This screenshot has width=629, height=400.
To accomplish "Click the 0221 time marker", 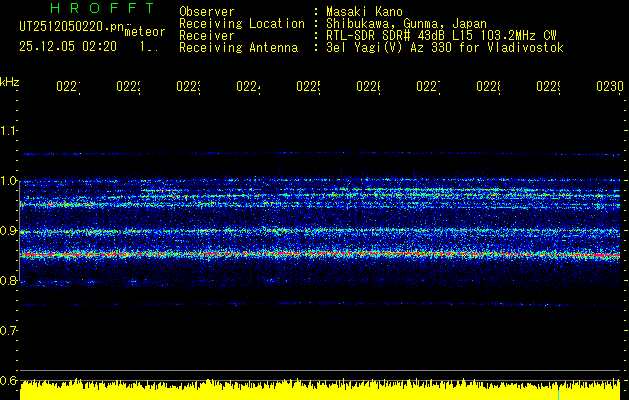I will tap(68, 87).
